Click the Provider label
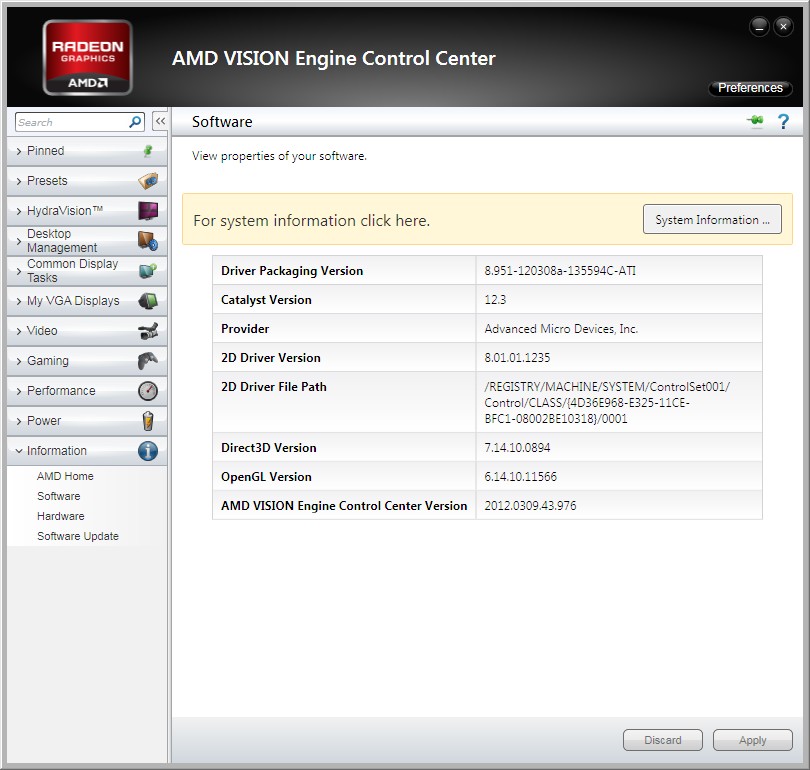The width and height of the screenshot is (810, 770). tap(245, 328)
